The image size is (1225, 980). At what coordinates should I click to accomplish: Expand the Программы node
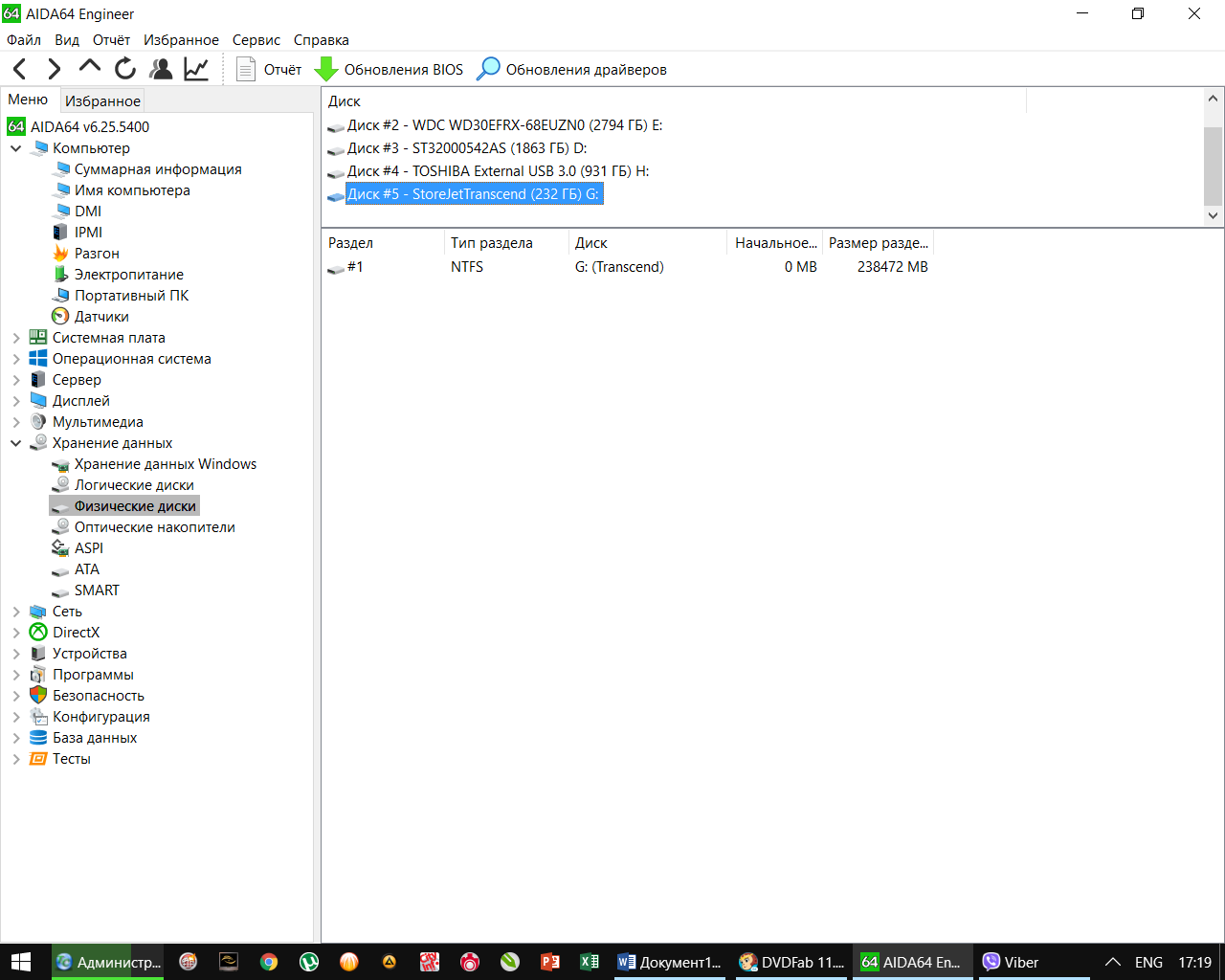[16, 675]
